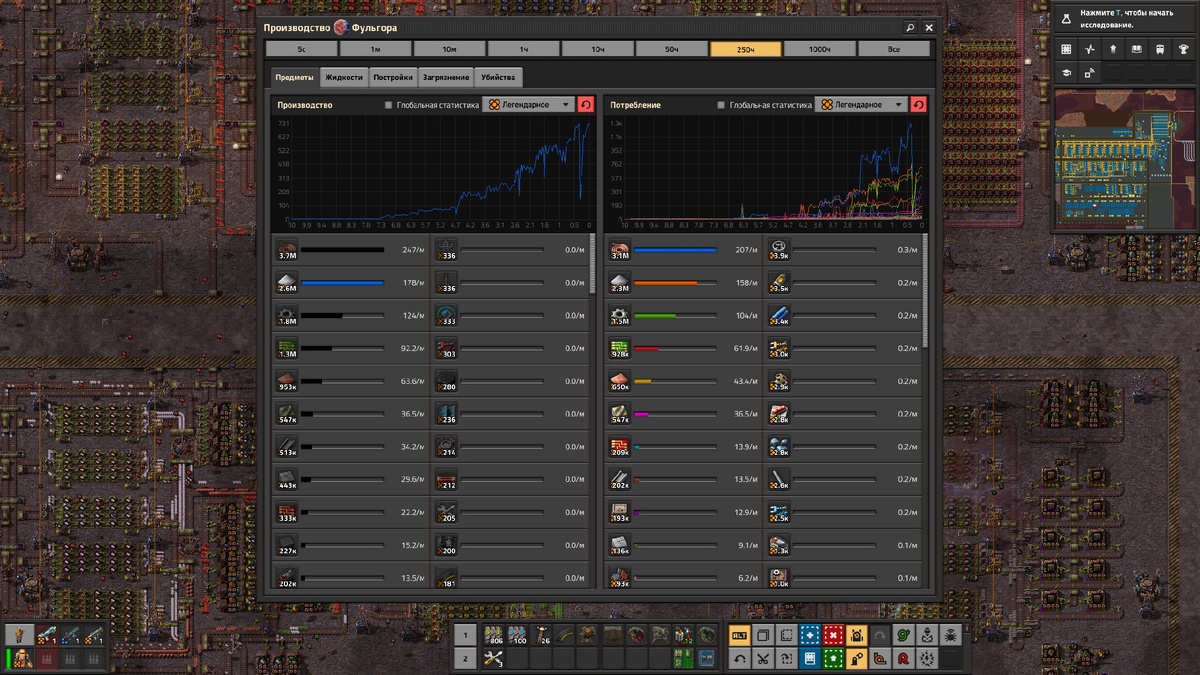
Task: Click the highlighted 250ч time range button
Action: tap(745, 49)
